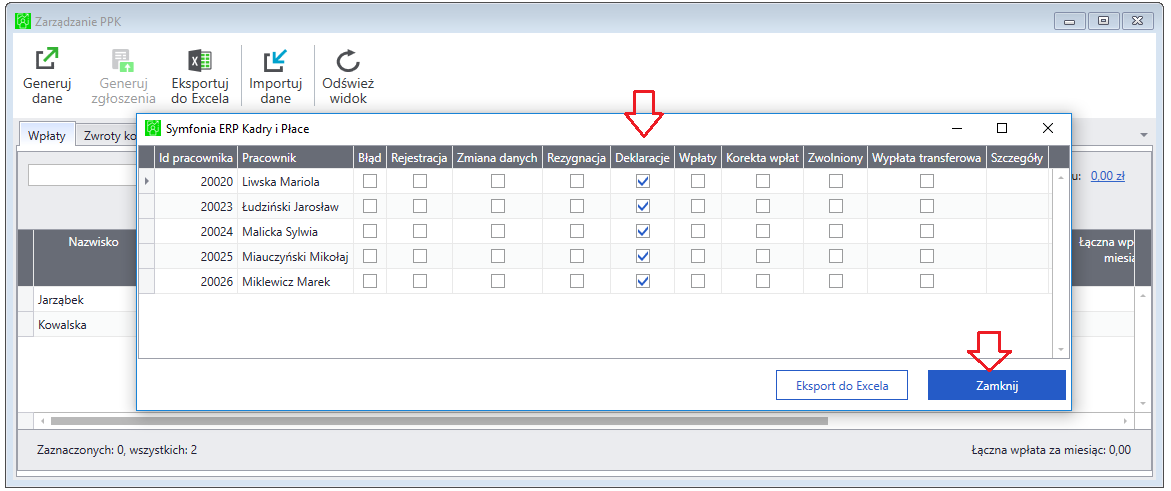Click the Importuj dane icon
The width and height of the screenshot is (1171, 491).
(x=276, y=61)
